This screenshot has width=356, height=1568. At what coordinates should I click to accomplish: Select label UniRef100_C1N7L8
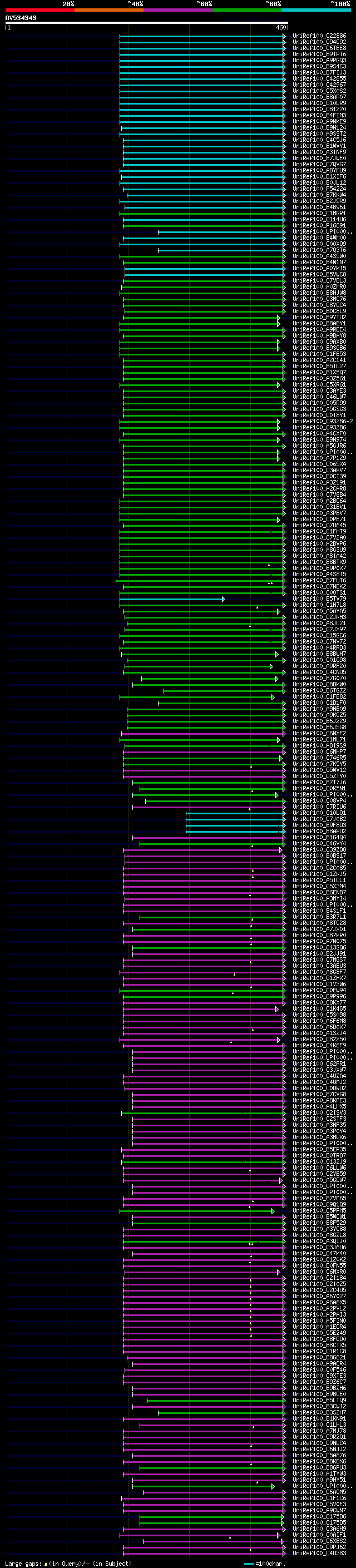(319, 605)
